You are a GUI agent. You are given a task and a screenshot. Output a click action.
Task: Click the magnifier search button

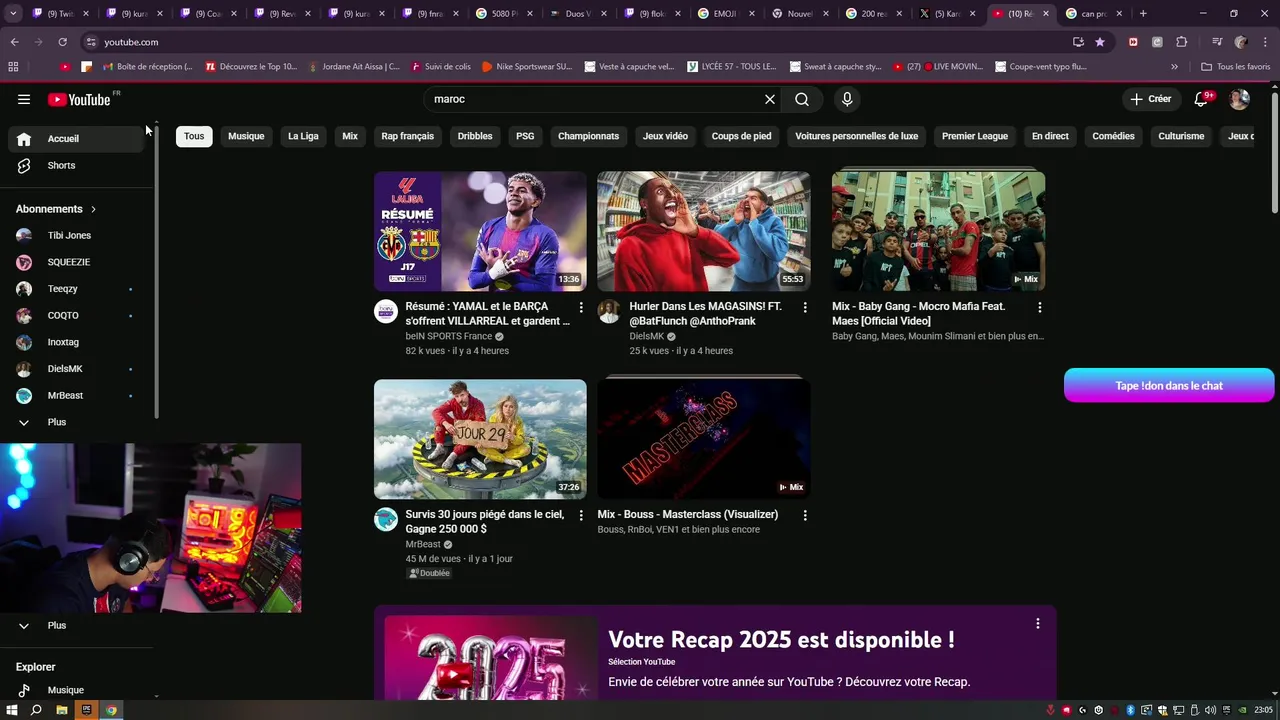click(x=802, y=99)
